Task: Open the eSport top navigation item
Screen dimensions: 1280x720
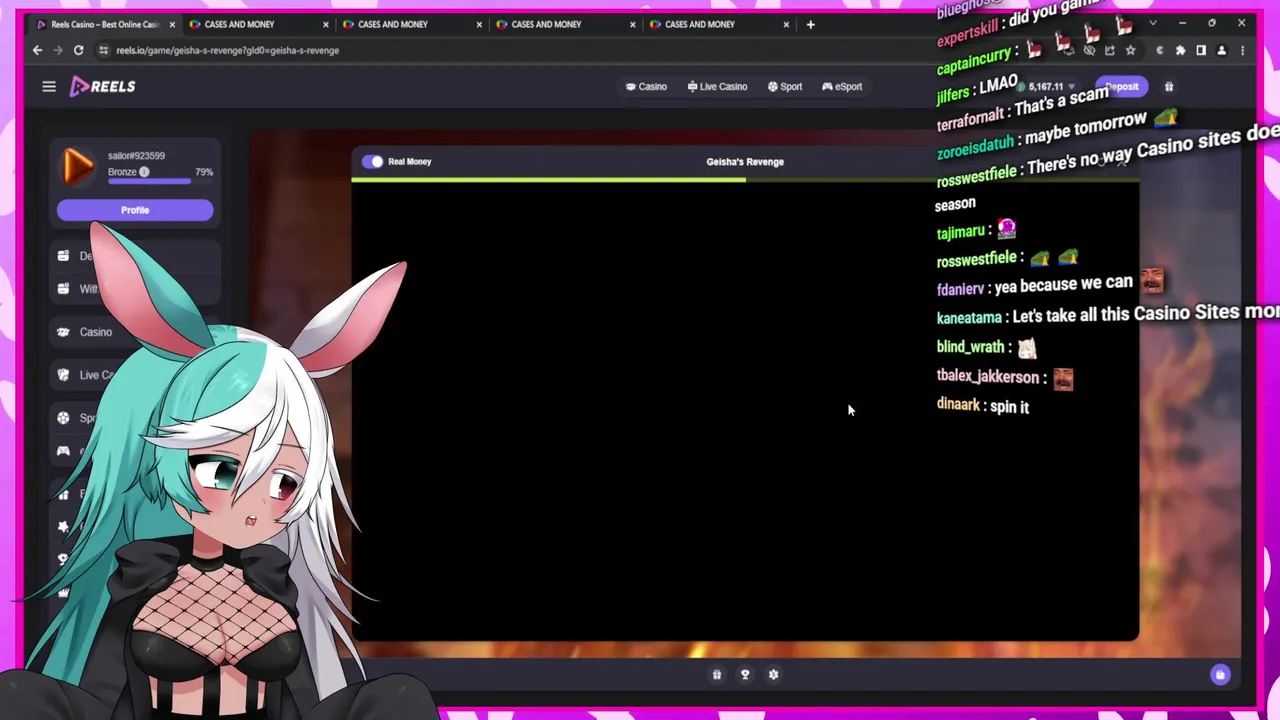Action: click(842, 87)
